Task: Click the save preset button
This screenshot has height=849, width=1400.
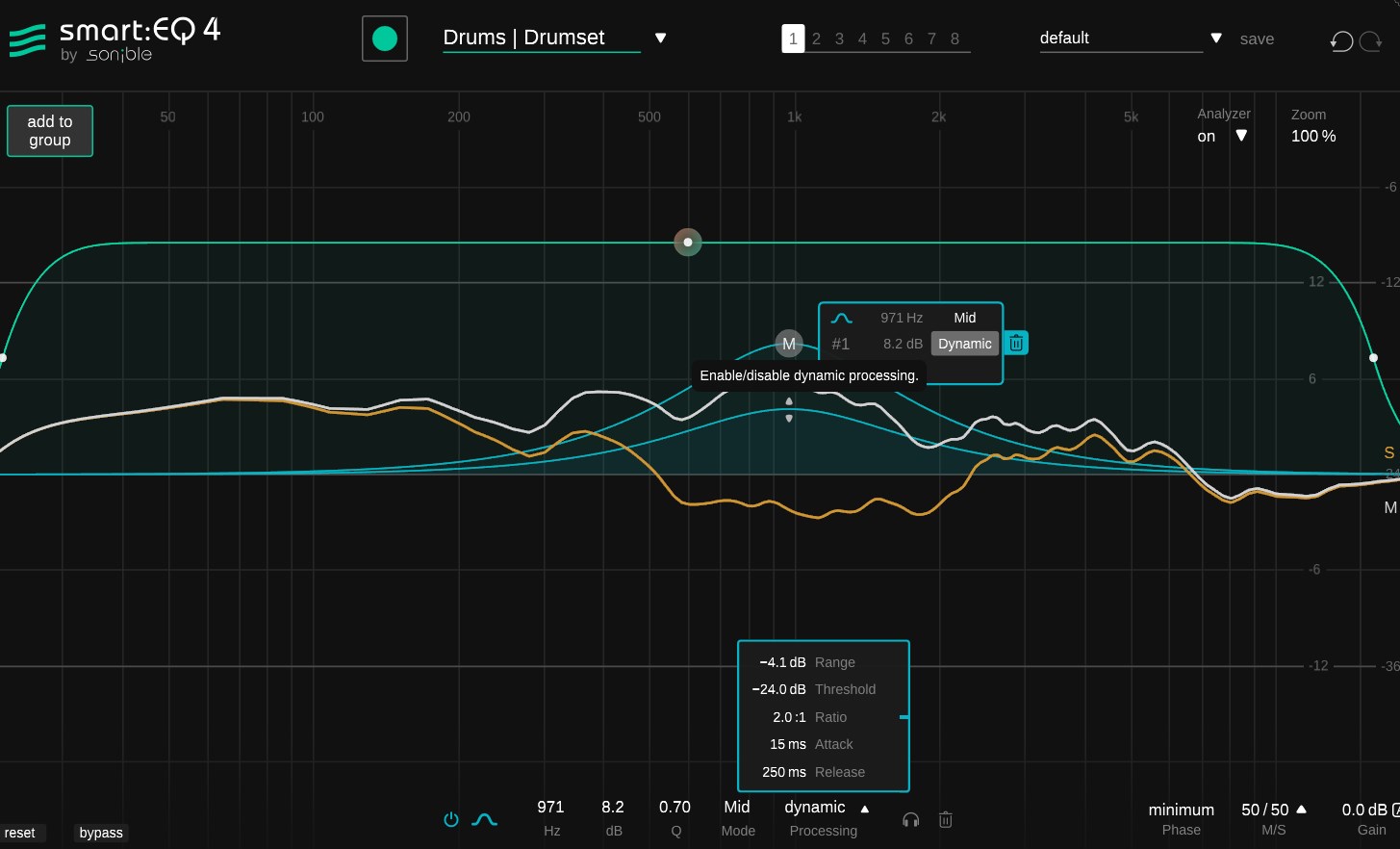Action: (x=1257, y=39)
